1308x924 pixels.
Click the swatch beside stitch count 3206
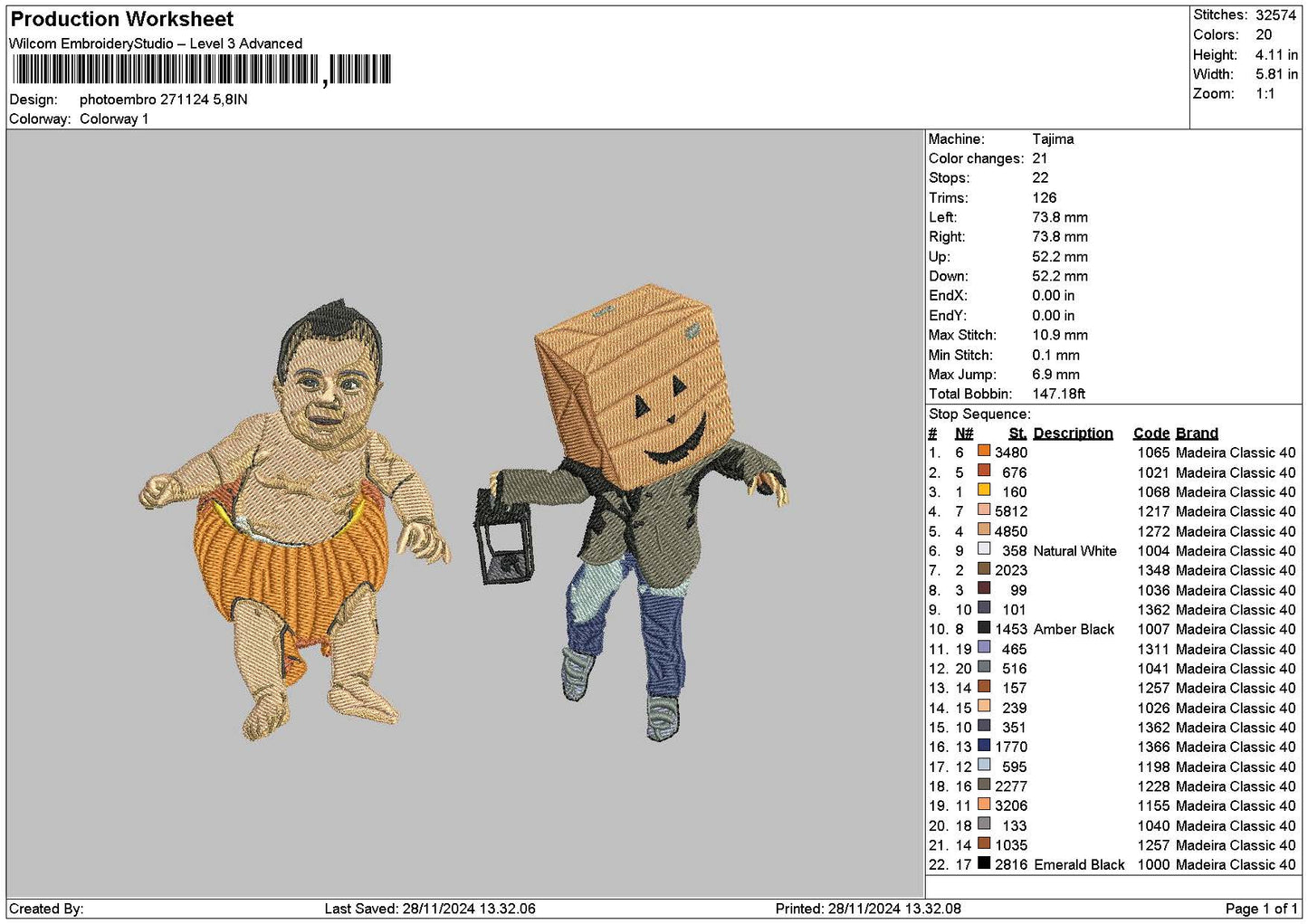[x=983, y=804]
